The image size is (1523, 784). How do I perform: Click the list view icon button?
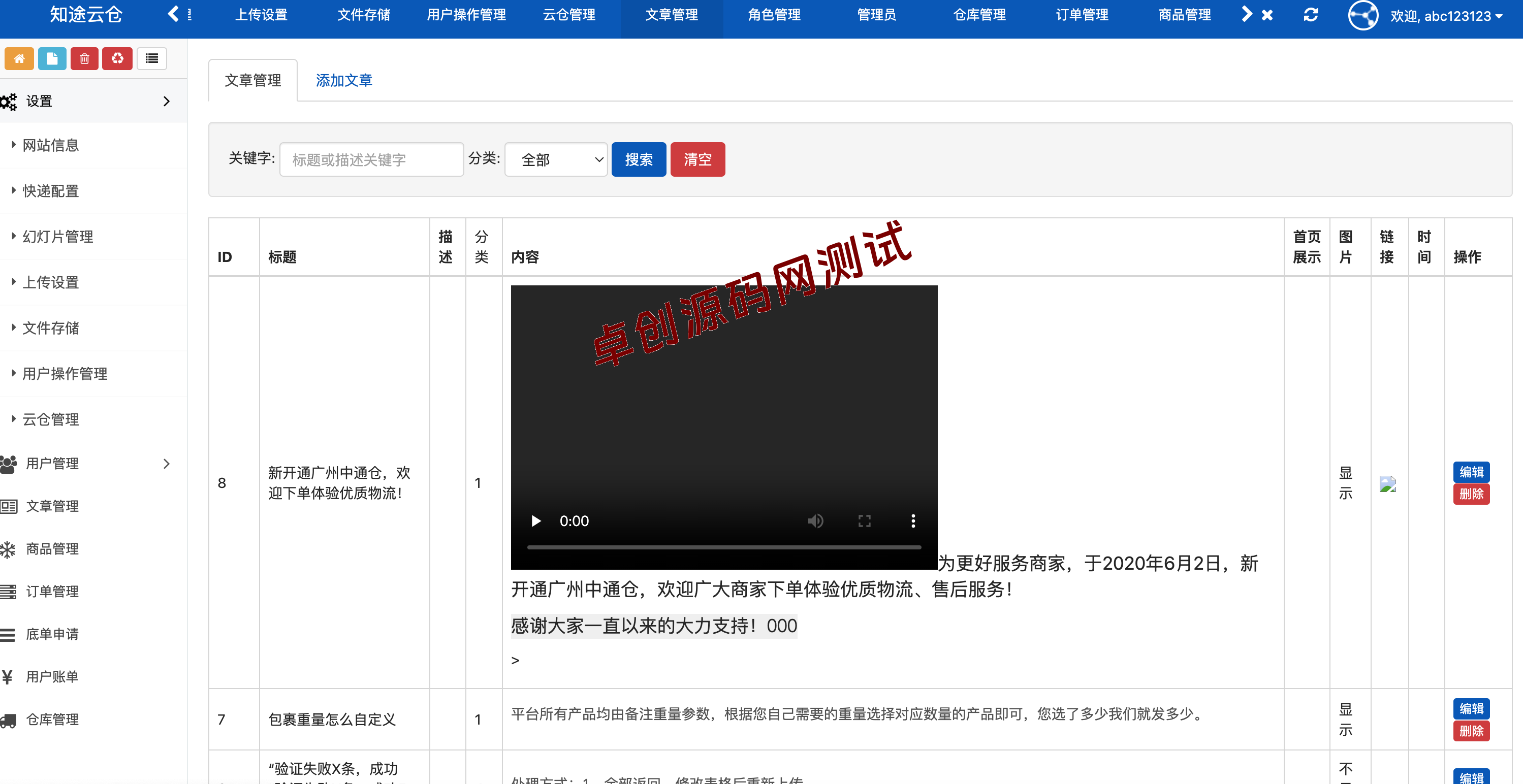pos(152,58)
